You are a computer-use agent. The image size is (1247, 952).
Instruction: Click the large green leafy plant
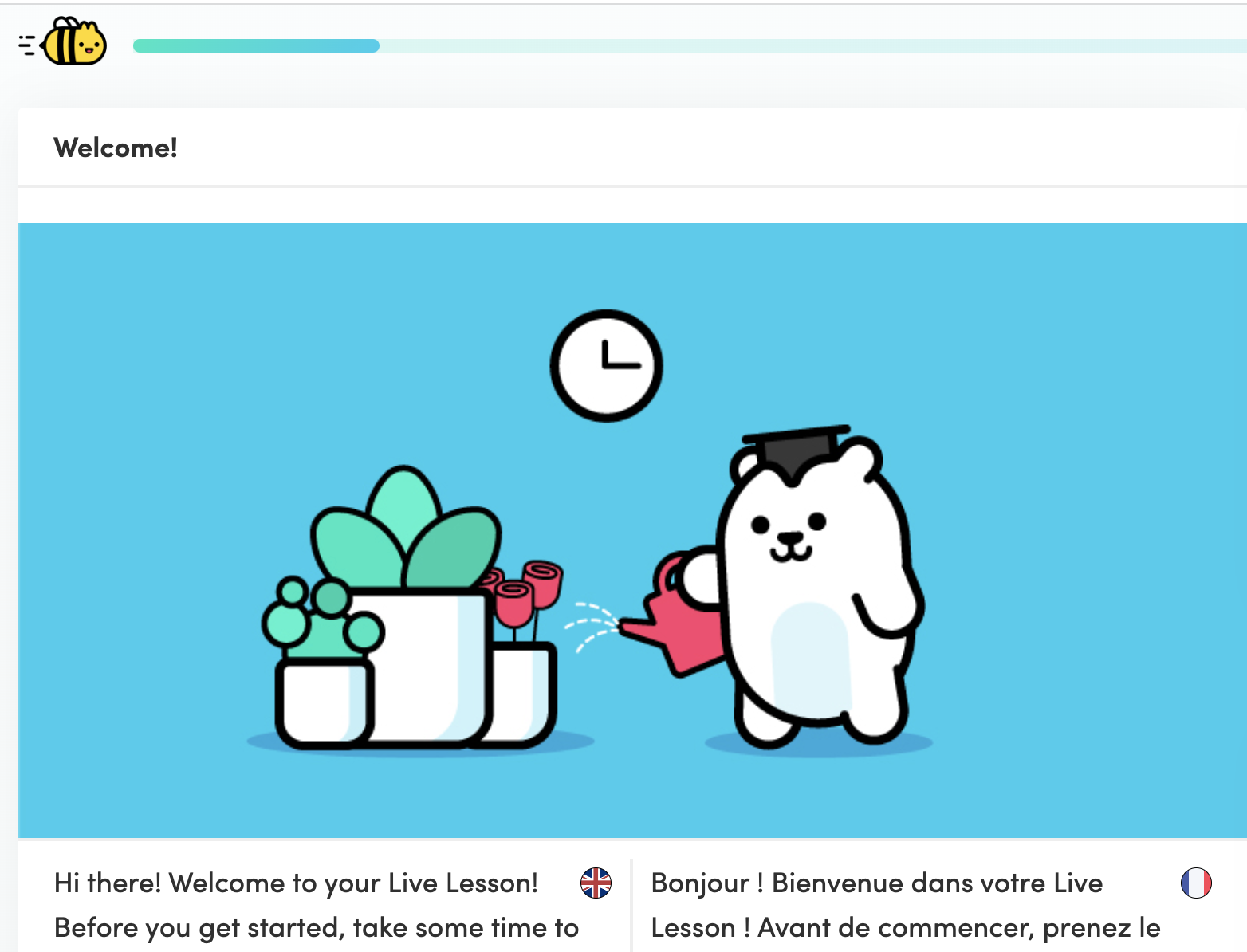405,530
